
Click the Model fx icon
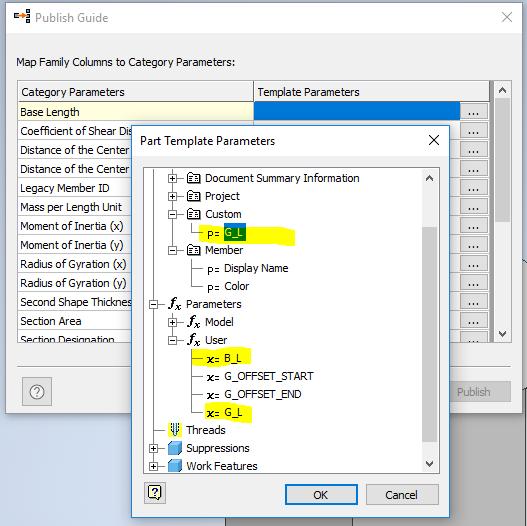pos(194,322)
